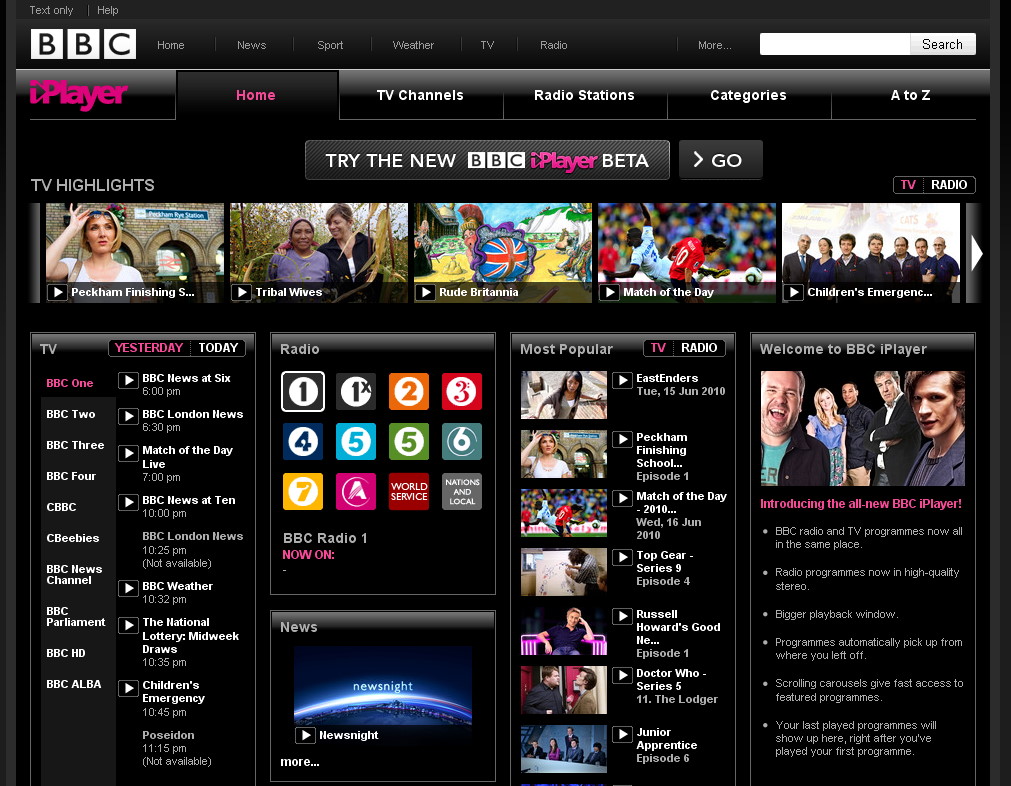The width and height of the screenshot is (1011, 786).
Task: Select BBC Four in the channel list
Action: (71, 476)
